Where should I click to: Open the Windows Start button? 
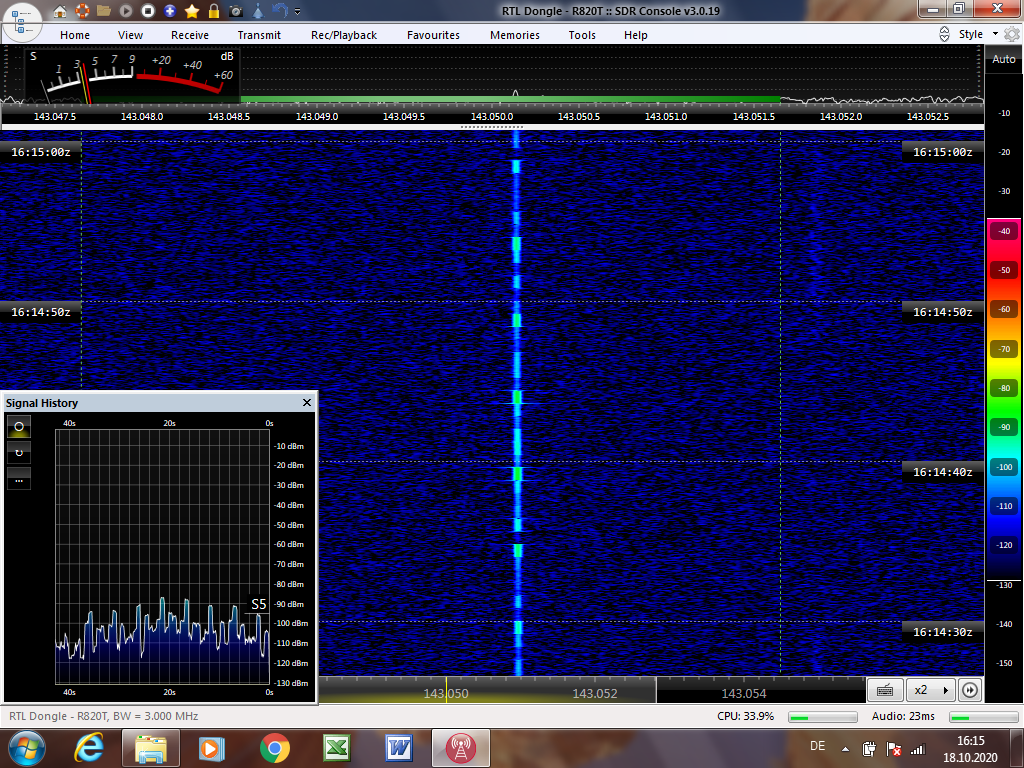(26, 748)
